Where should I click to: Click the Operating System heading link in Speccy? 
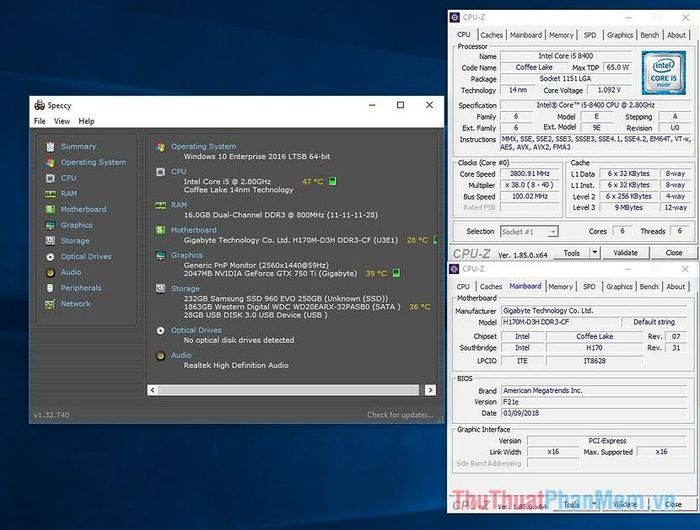204,146
